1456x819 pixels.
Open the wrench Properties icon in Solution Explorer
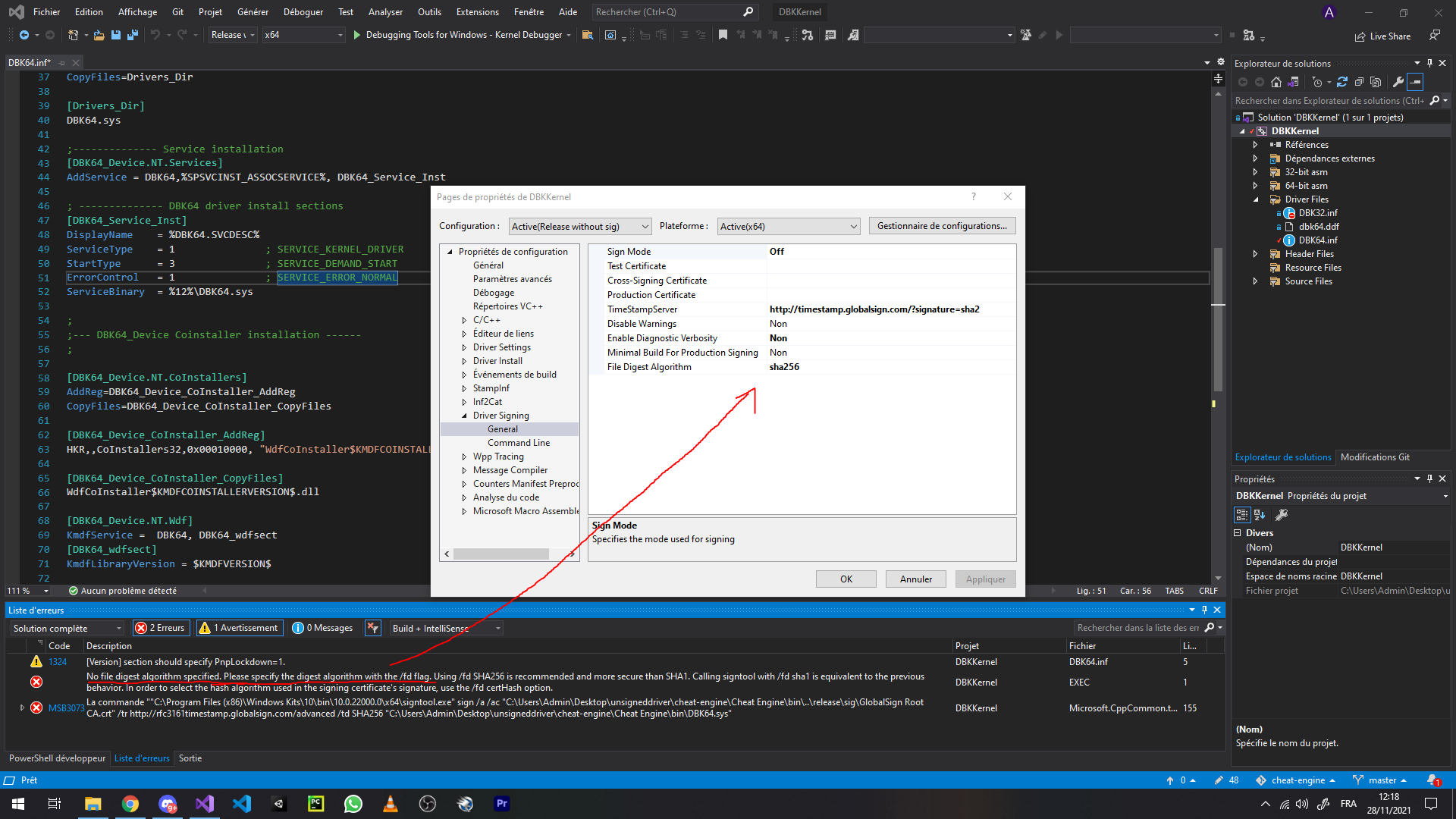point(1398,82)
